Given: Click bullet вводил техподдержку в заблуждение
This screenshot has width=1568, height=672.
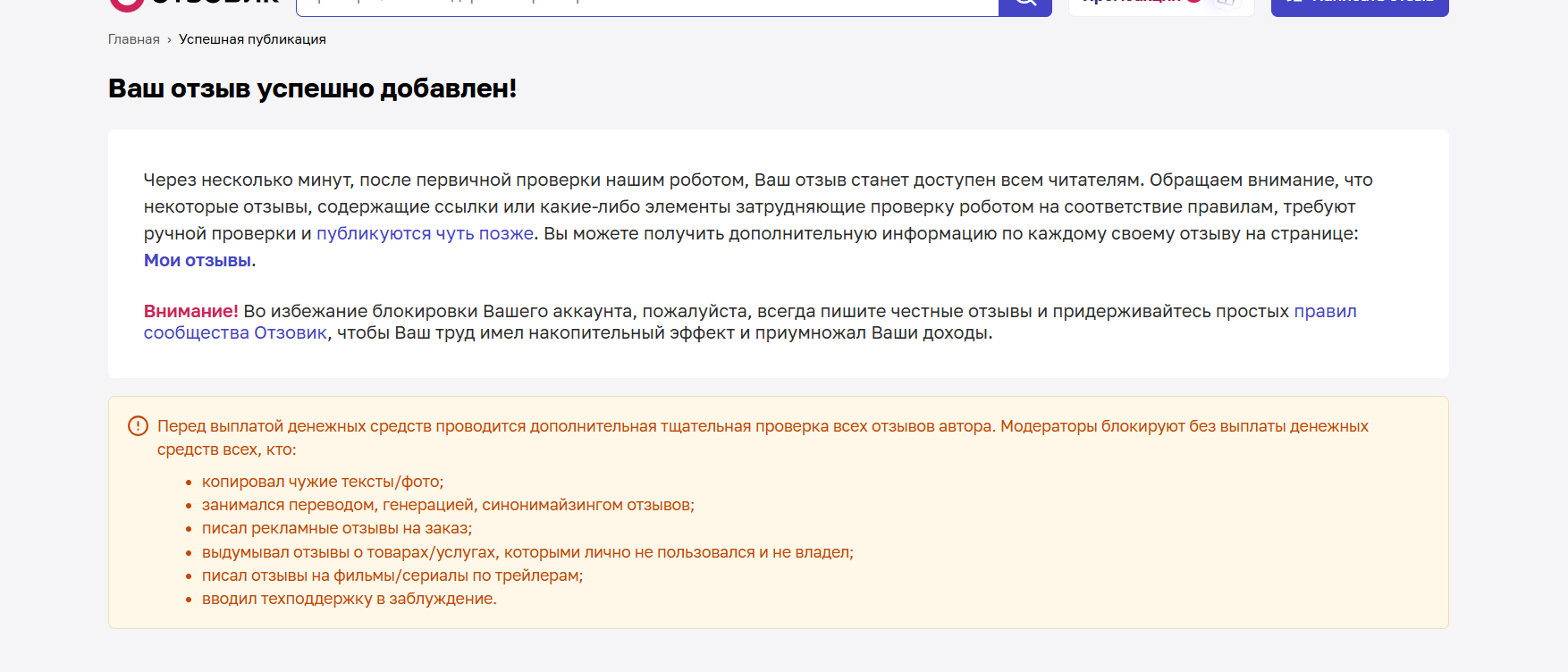Looking at the screenshot, I should point(350,599).
